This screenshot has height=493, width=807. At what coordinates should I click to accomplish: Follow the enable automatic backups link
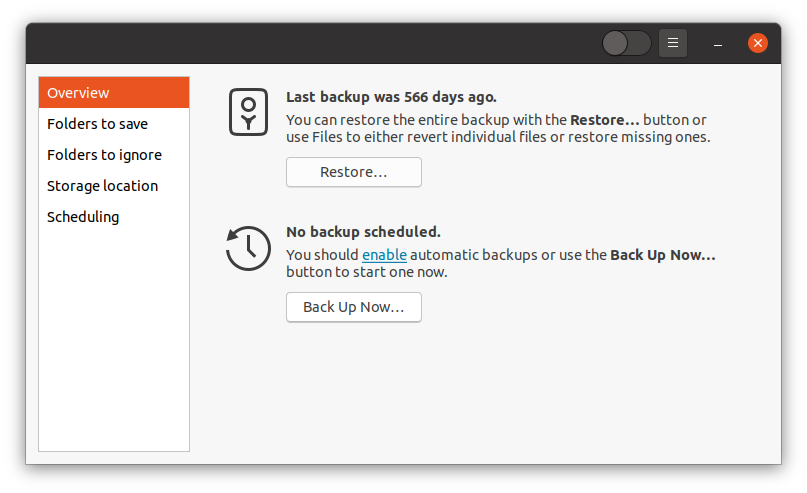[x=384, y=255]
